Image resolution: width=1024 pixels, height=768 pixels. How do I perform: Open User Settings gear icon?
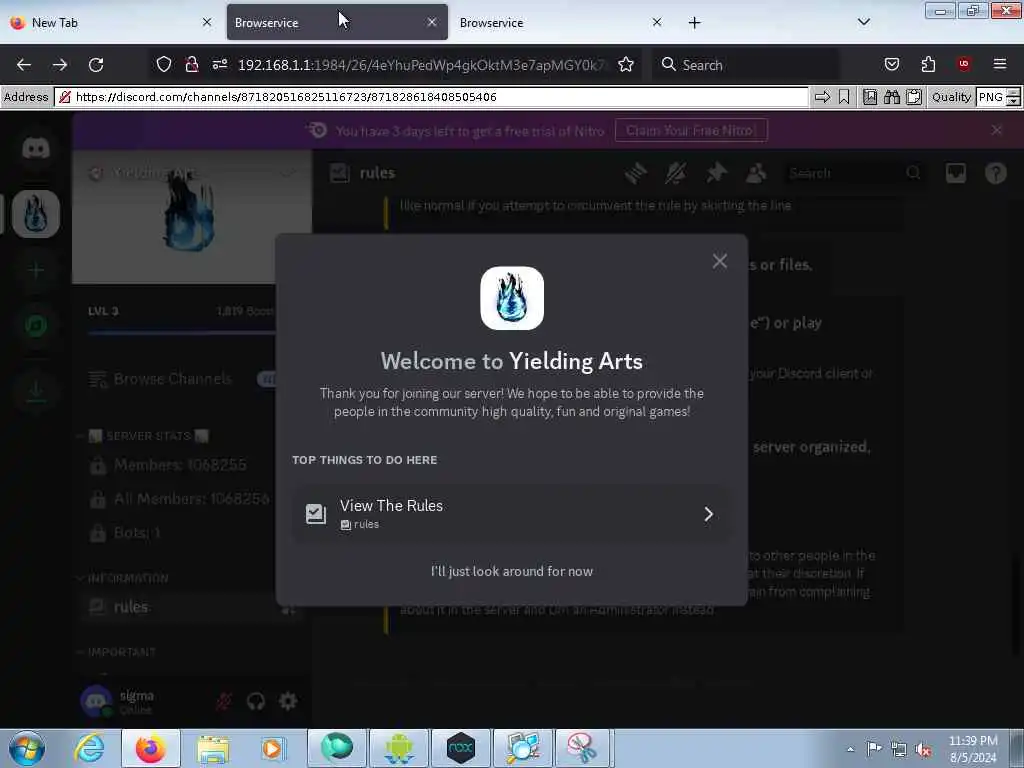288,701
